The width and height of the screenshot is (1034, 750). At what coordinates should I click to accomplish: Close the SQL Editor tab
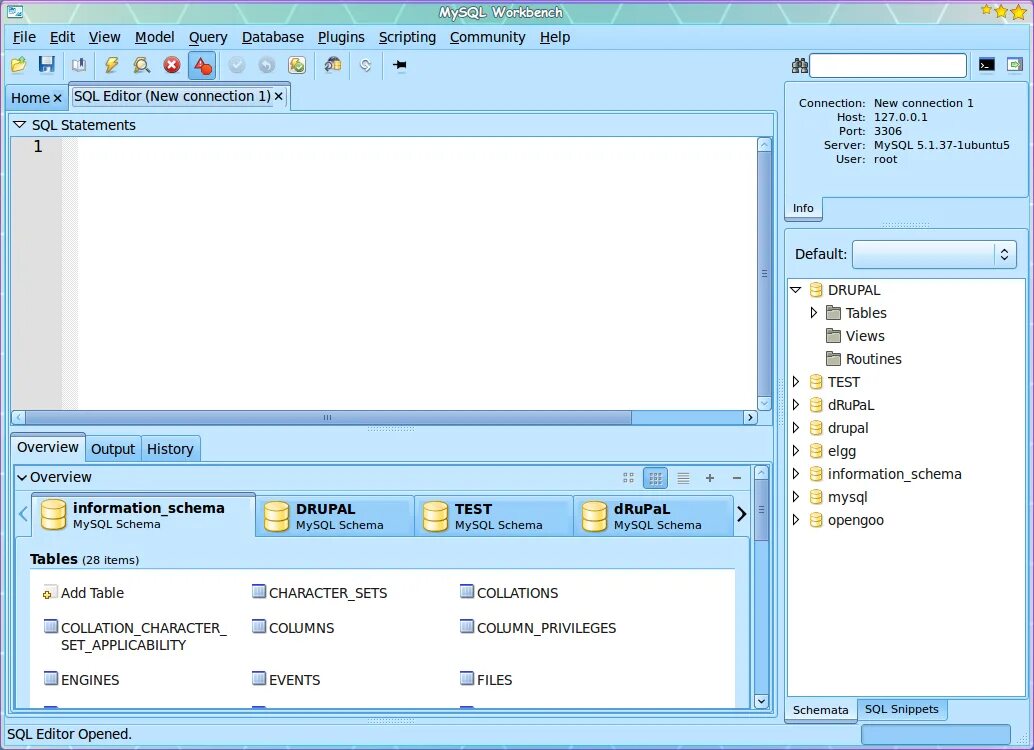[x=279, y=96]
